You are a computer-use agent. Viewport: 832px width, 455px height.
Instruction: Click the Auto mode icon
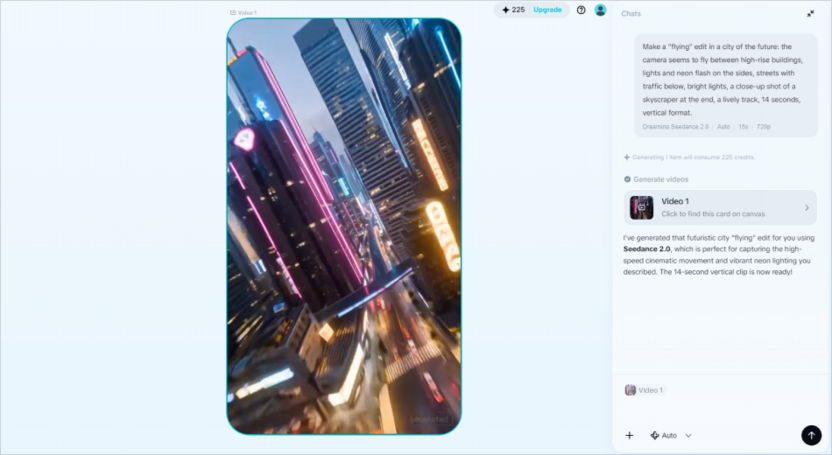point(655,435)
